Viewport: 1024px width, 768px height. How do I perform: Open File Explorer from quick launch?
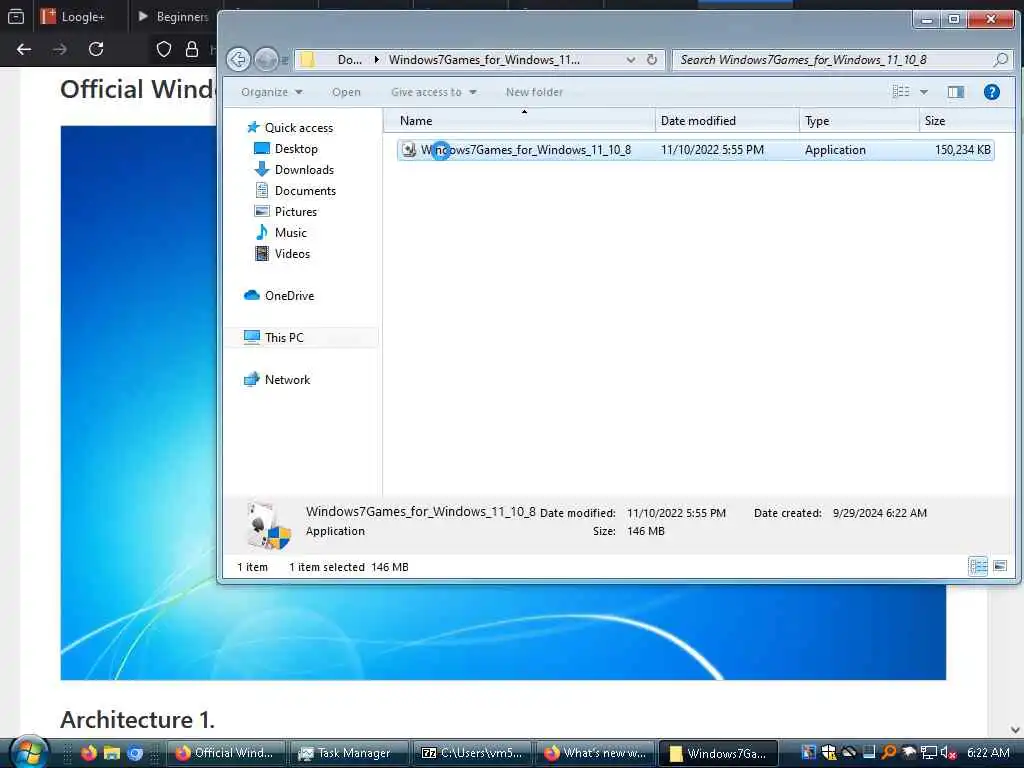tap(112, 753)
